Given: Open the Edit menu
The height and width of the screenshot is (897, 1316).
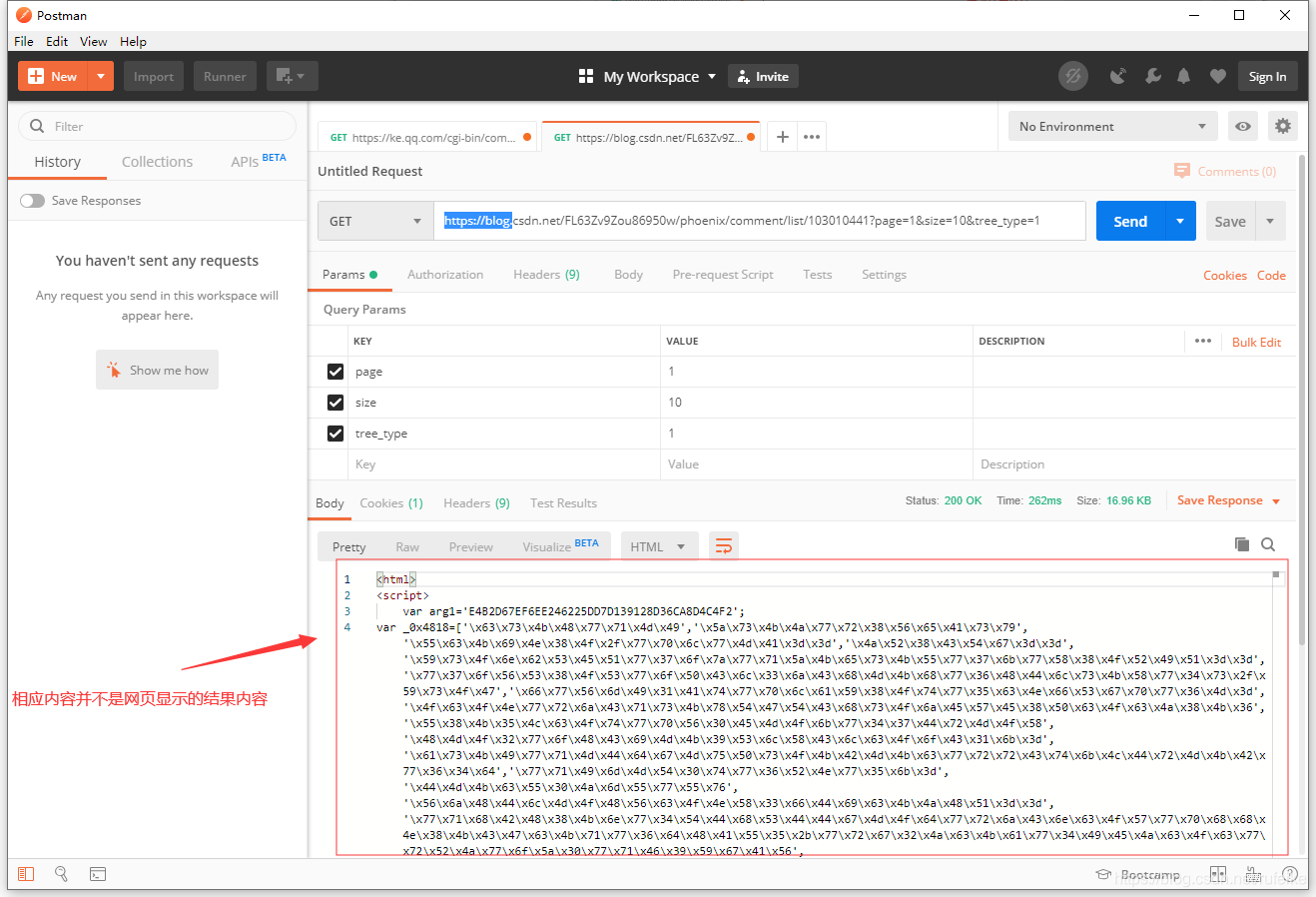Looking at the screenshot, I should point(57,41).
